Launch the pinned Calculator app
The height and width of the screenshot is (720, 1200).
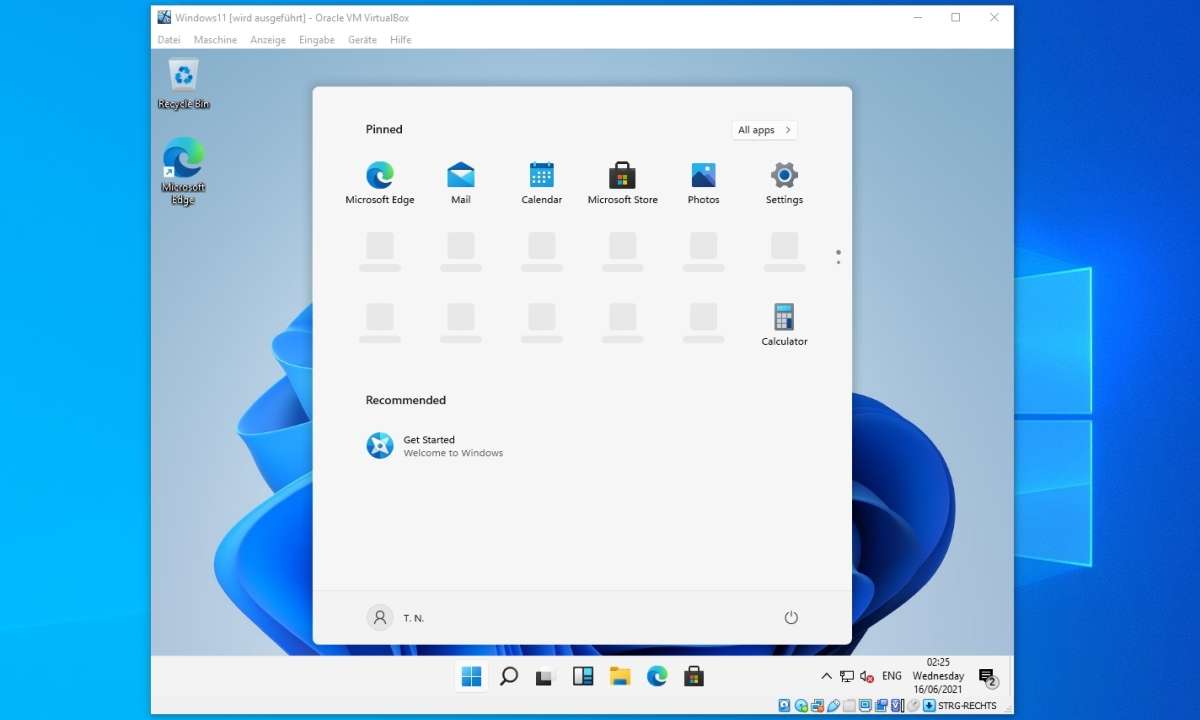785,325
